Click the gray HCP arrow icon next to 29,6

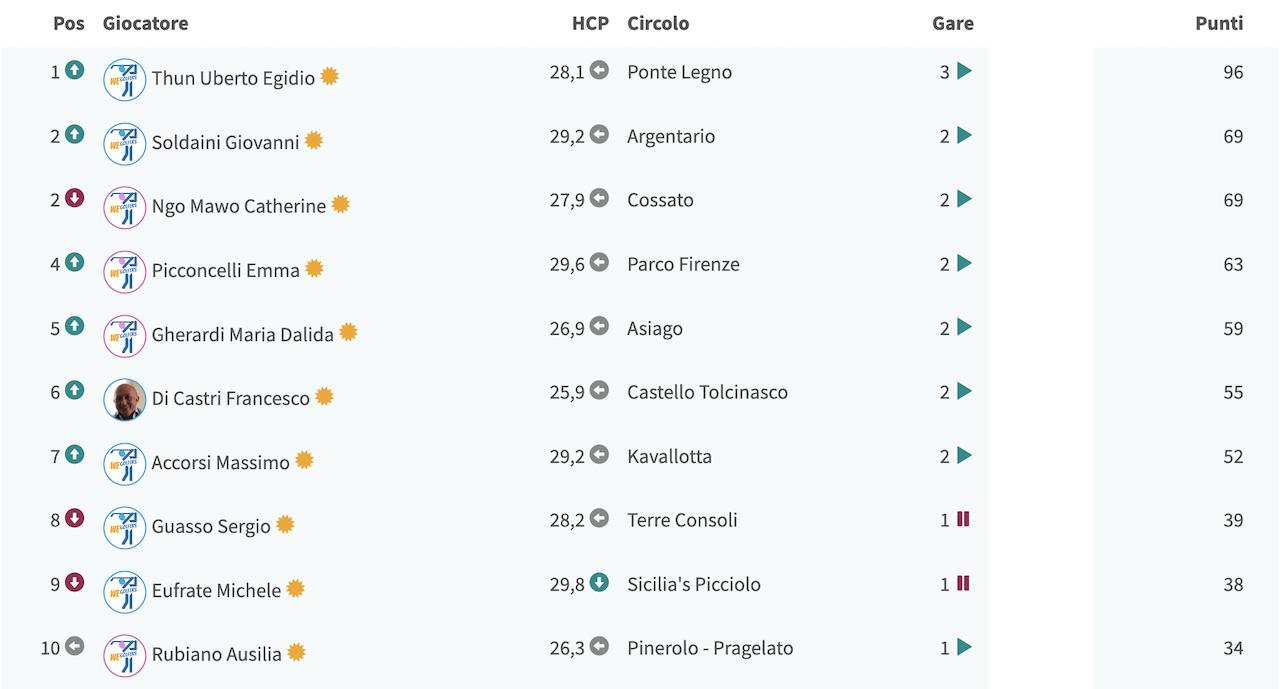point(599,262)
